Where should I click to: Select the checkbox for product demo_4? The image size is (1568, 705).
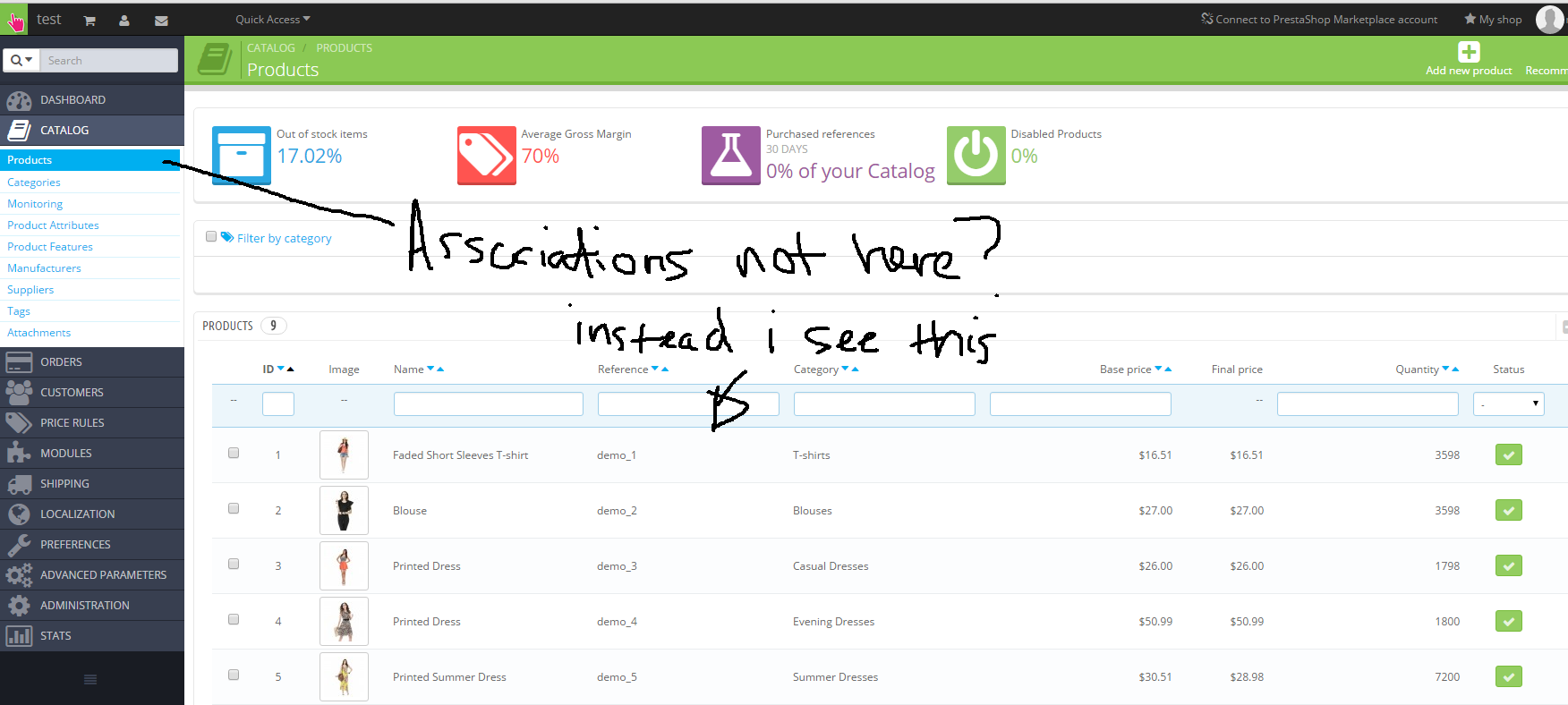234,620
